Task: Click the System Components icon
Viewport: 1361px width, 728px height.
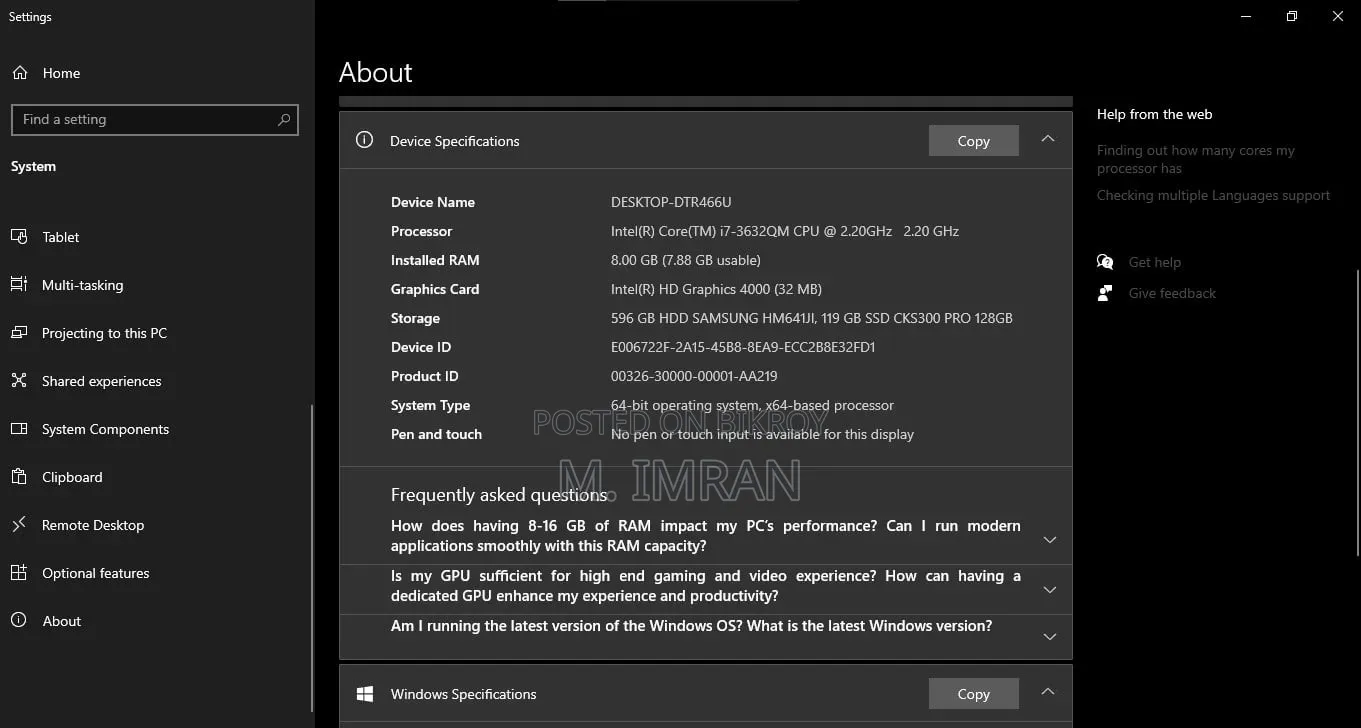Action: (19, 429)
